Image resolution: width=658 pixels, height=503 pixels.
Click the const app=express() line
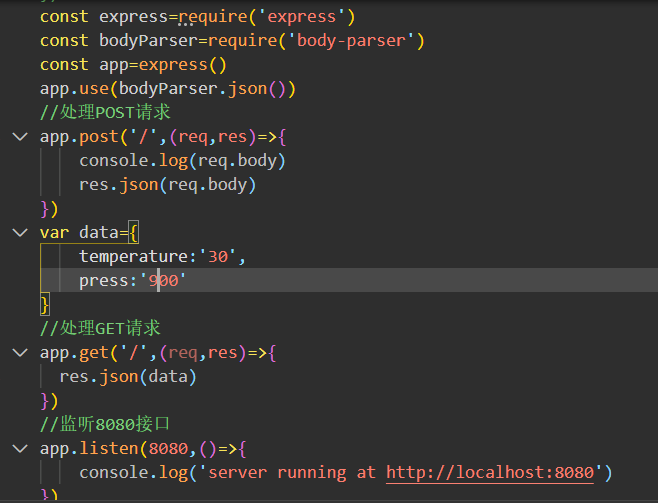click(x=133, y=65)
